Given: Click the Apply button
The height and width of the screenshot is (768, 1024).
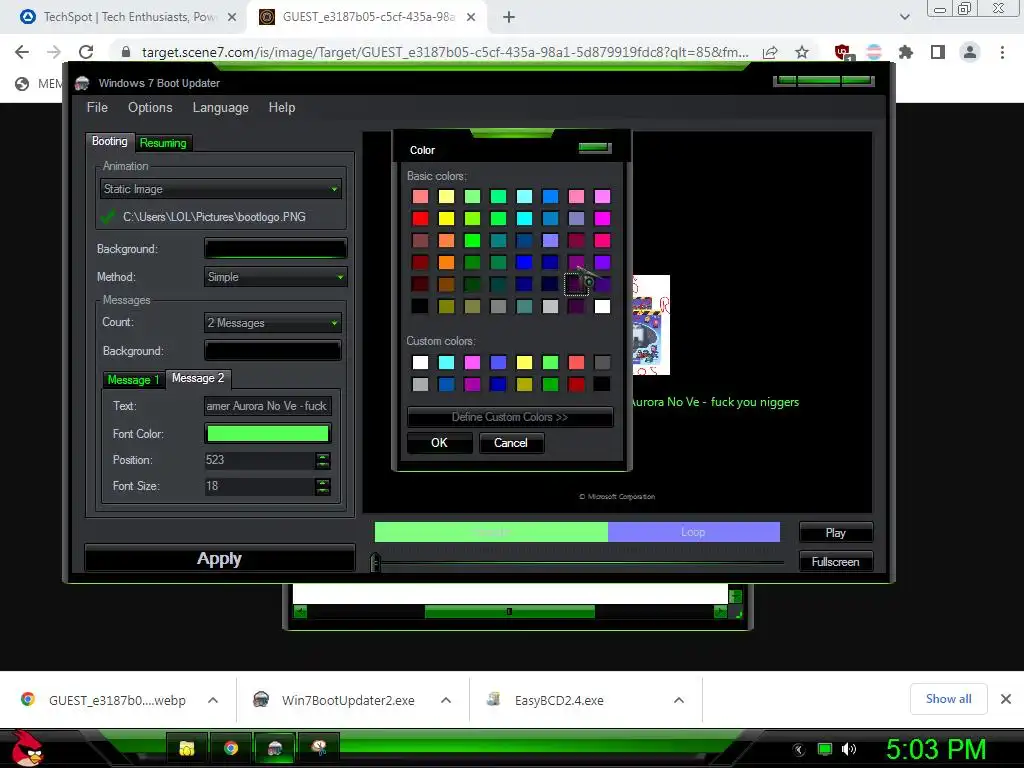Looking at the screenshot, I should [219, 558].
